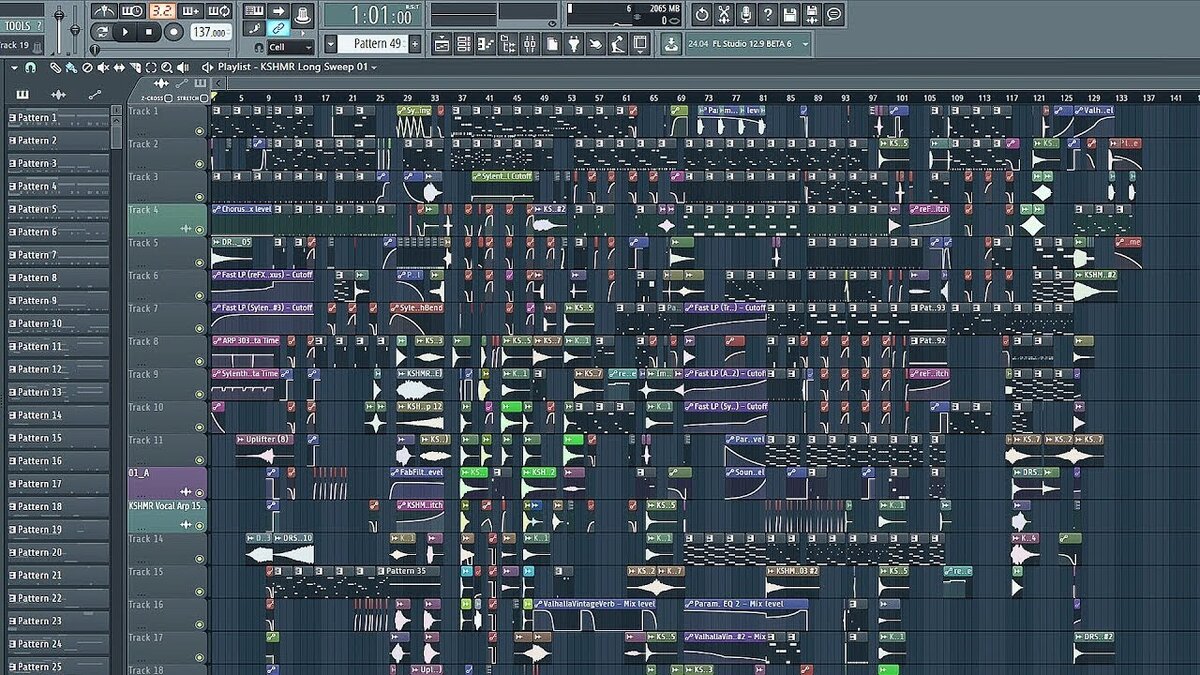The height and width of the screenshot is (675, 1200).
Task: Select the Delete tool in Playlist
Action: click(87, 67)
